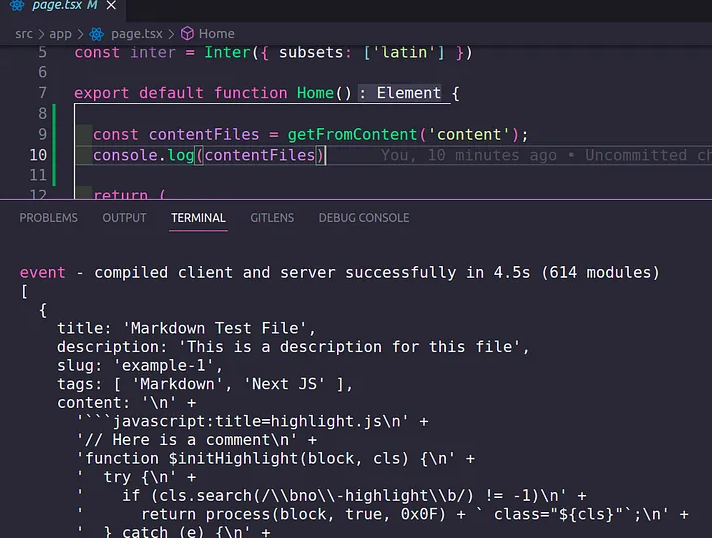Open the app folder breadcrumb
Viewport: 712px width, 538px height.
[x=60, y=33]
